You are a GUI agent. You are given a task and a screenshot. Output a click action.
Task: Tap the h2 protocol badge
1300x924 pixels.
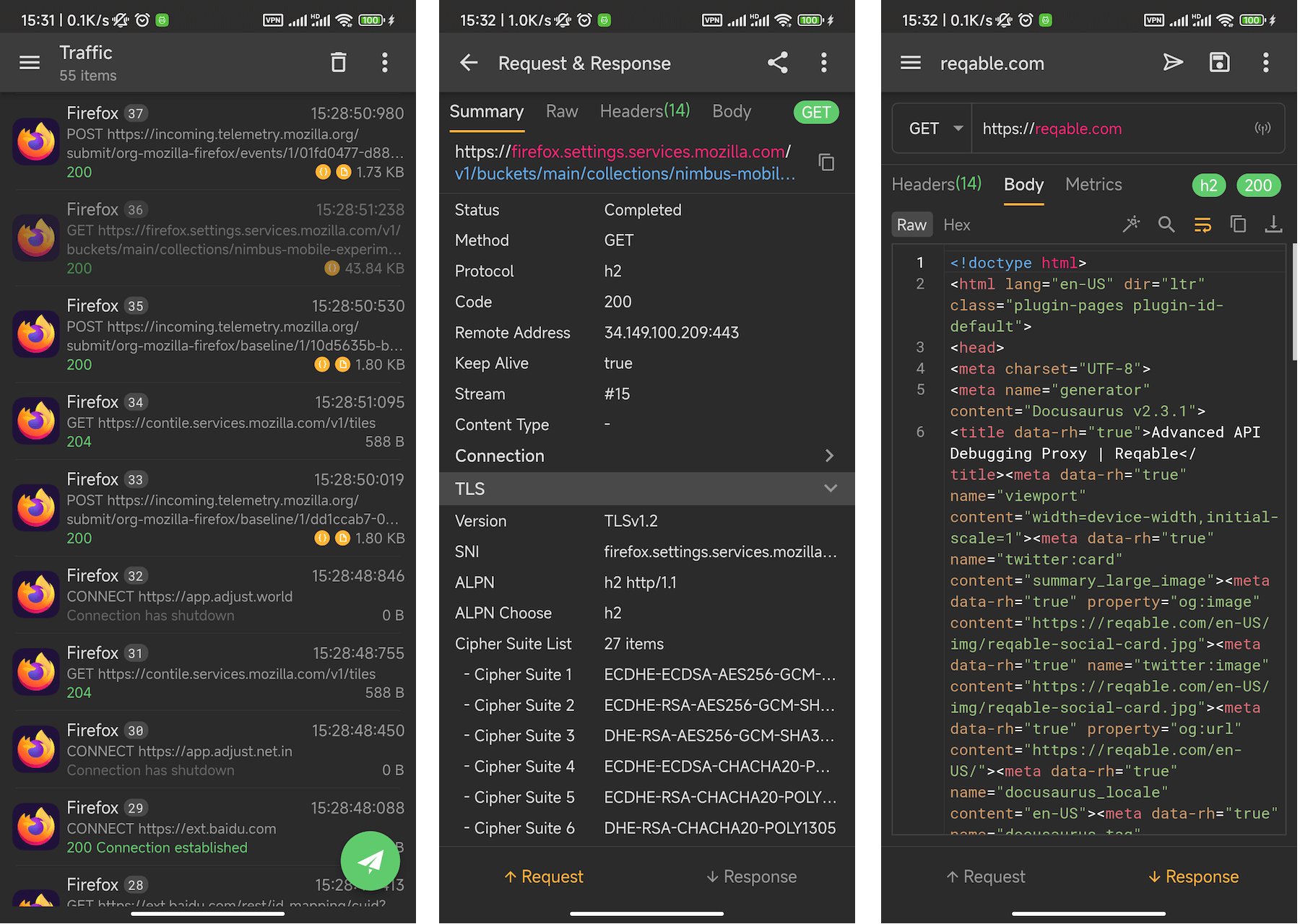click(x=1208, y=186)
